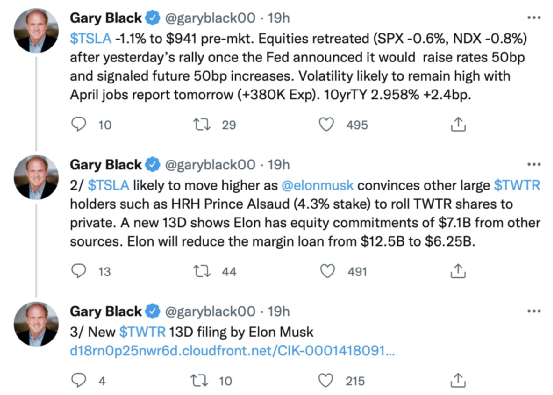Share the first tweet about Fed rates
This screenshot has height=395, width=553.
click(458, 124)
